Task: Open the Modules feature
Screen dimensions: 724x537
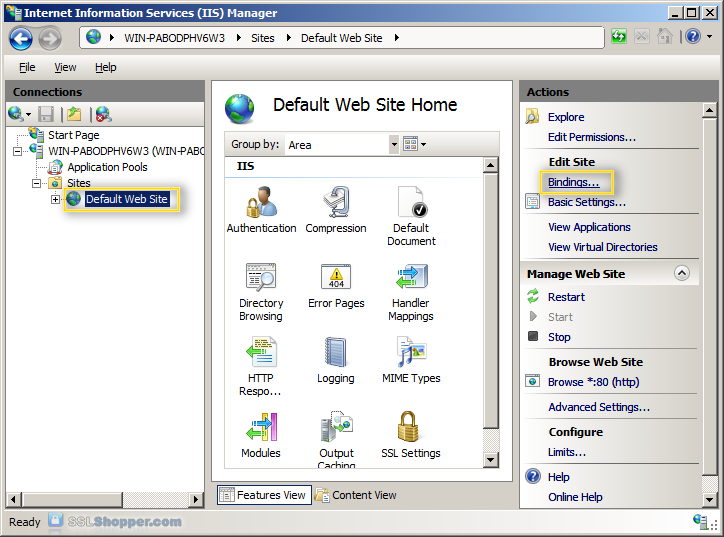Action: pyautogui.click(x=261, y=435)
